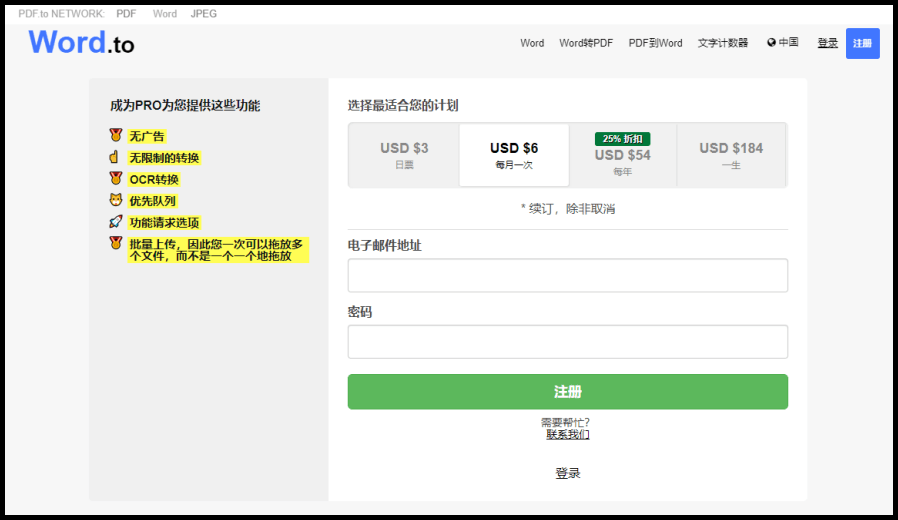898x520 pixels.
Task: Open the 文字计数器 navigation item
Action: pos(723,43)
